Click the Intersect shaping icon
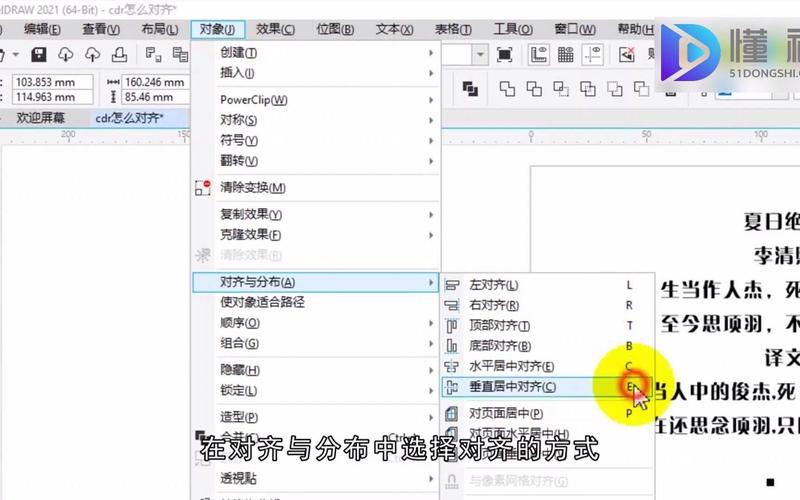Viewport: 800px width, 500px height. [561, 89]
